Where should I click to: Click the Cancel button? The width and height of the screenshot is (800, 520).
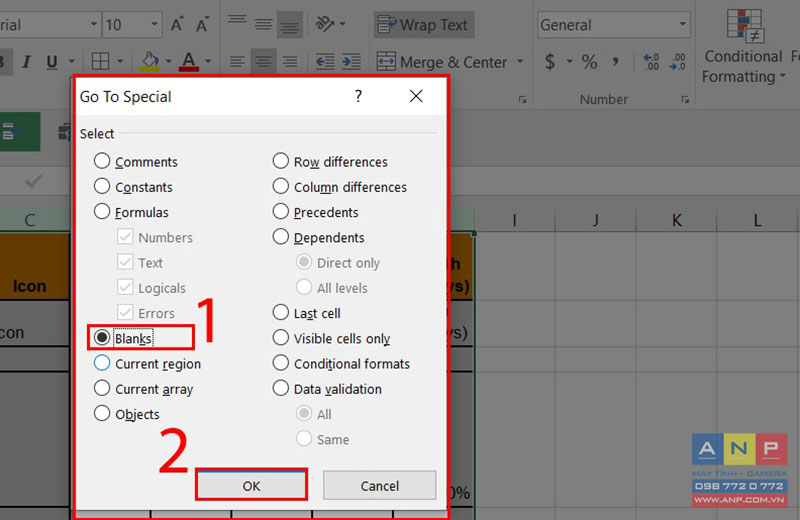(x=379, y=486)
